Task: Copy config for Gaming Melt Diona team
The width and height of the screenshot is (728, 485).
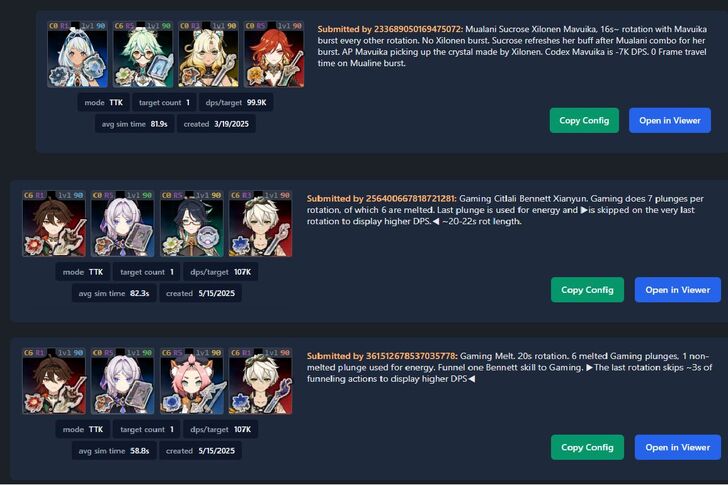Action: point(587,447)
